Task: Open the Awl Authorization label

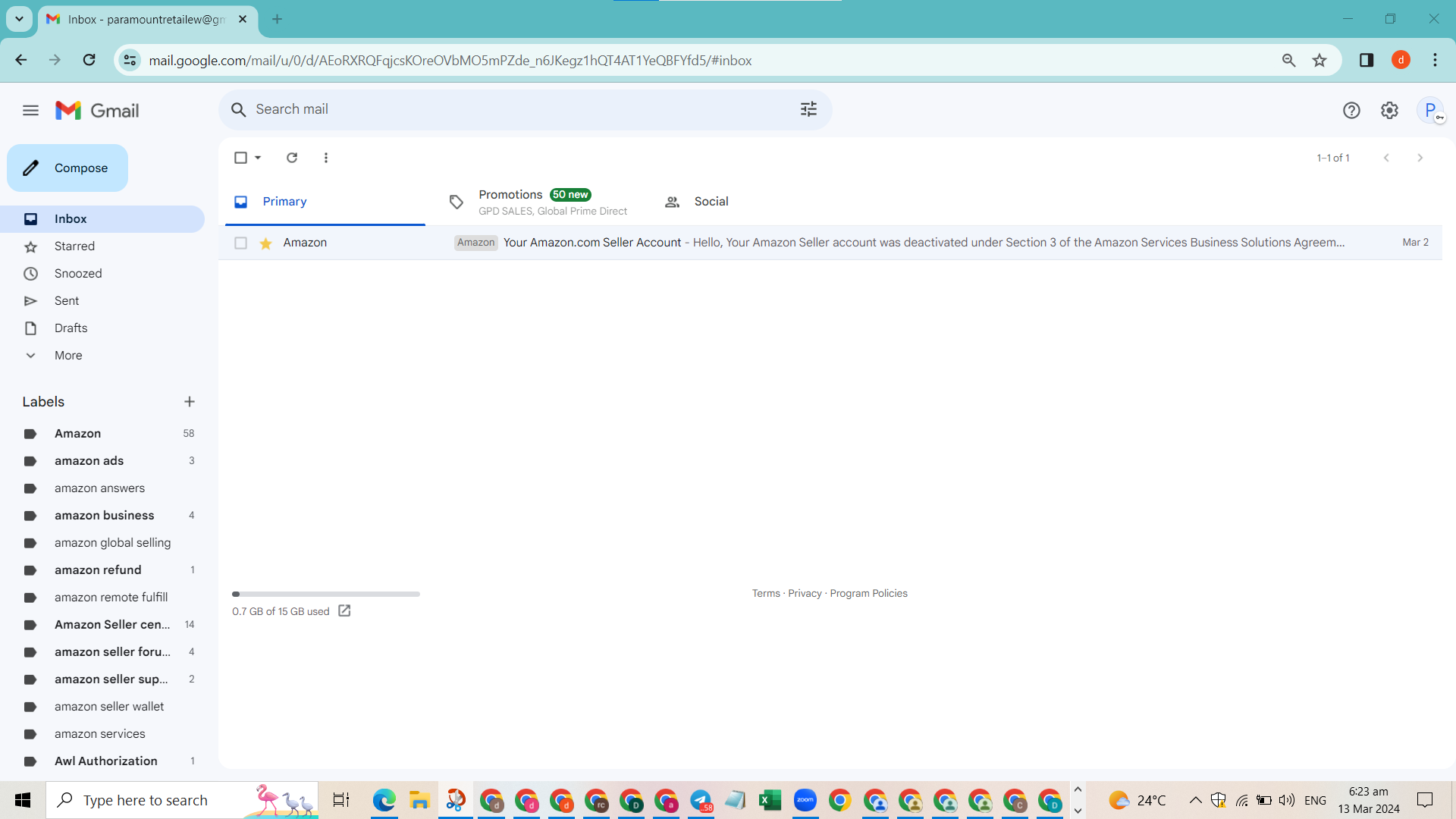Action: pos(102,761)
